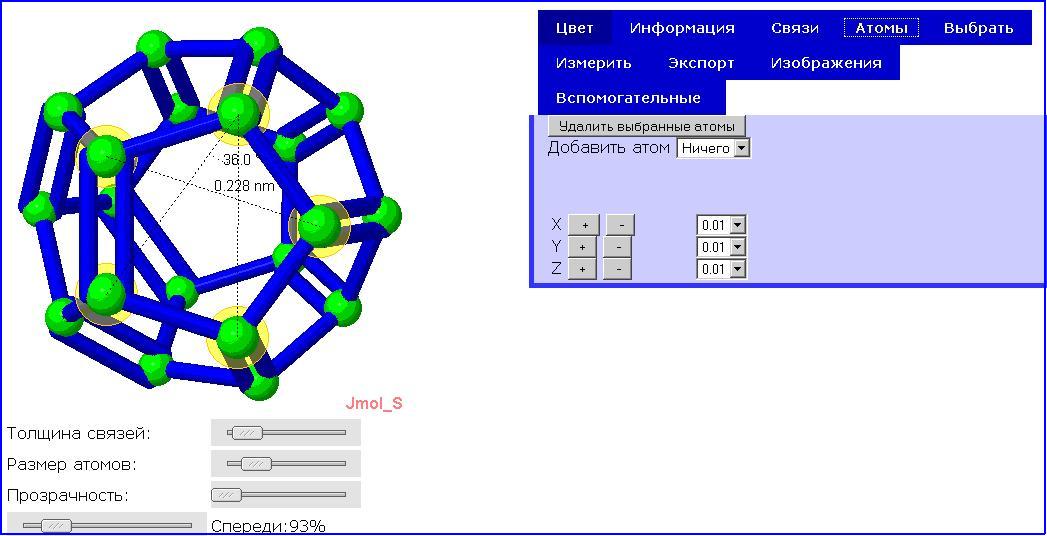Screen dimensions: 1047x536
Task: Click the Спереди 93% slider handle
Action: [56, 525]
